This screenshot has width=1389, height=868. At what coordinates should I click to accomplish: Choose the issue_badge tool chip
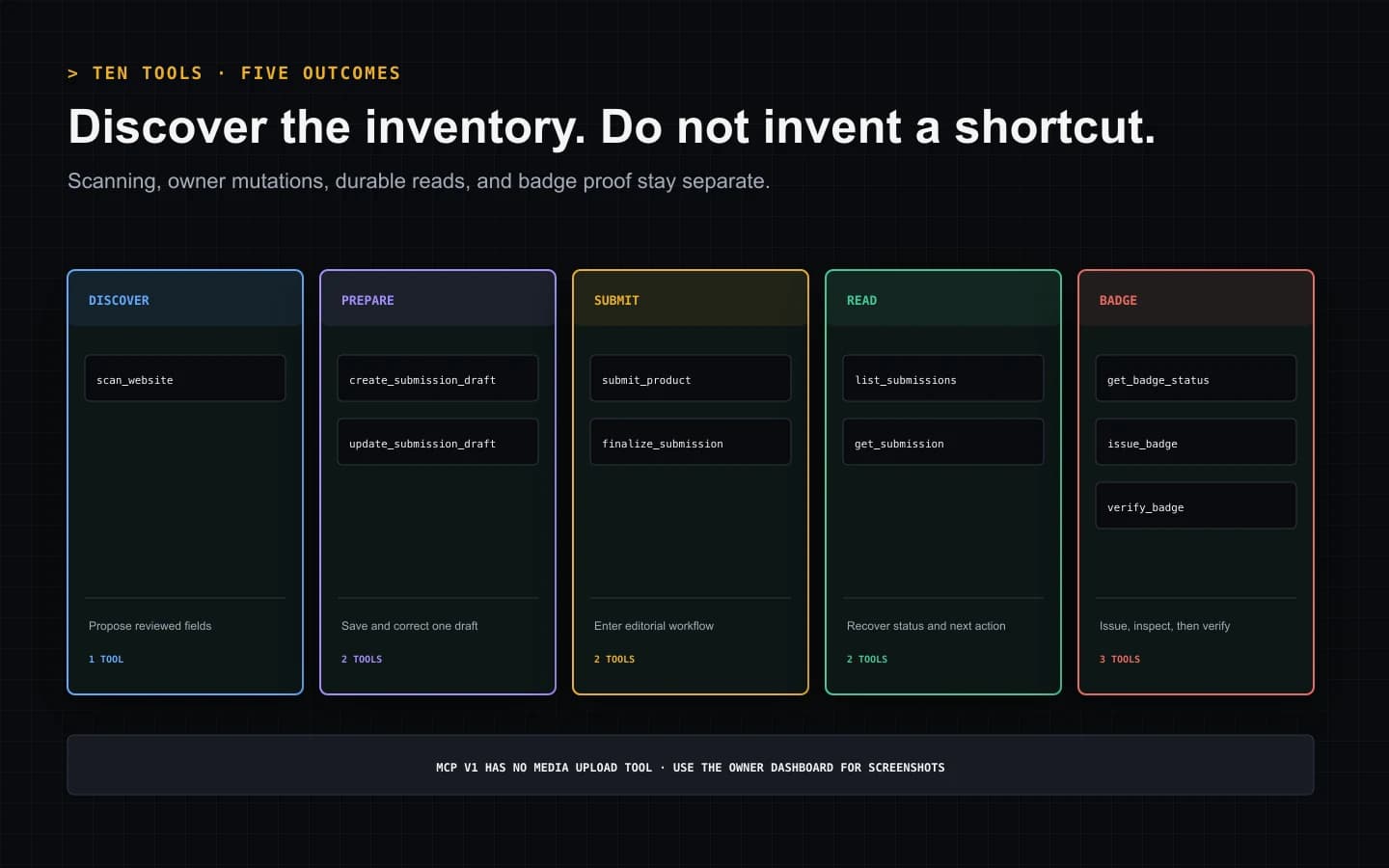pos(1196,442)
